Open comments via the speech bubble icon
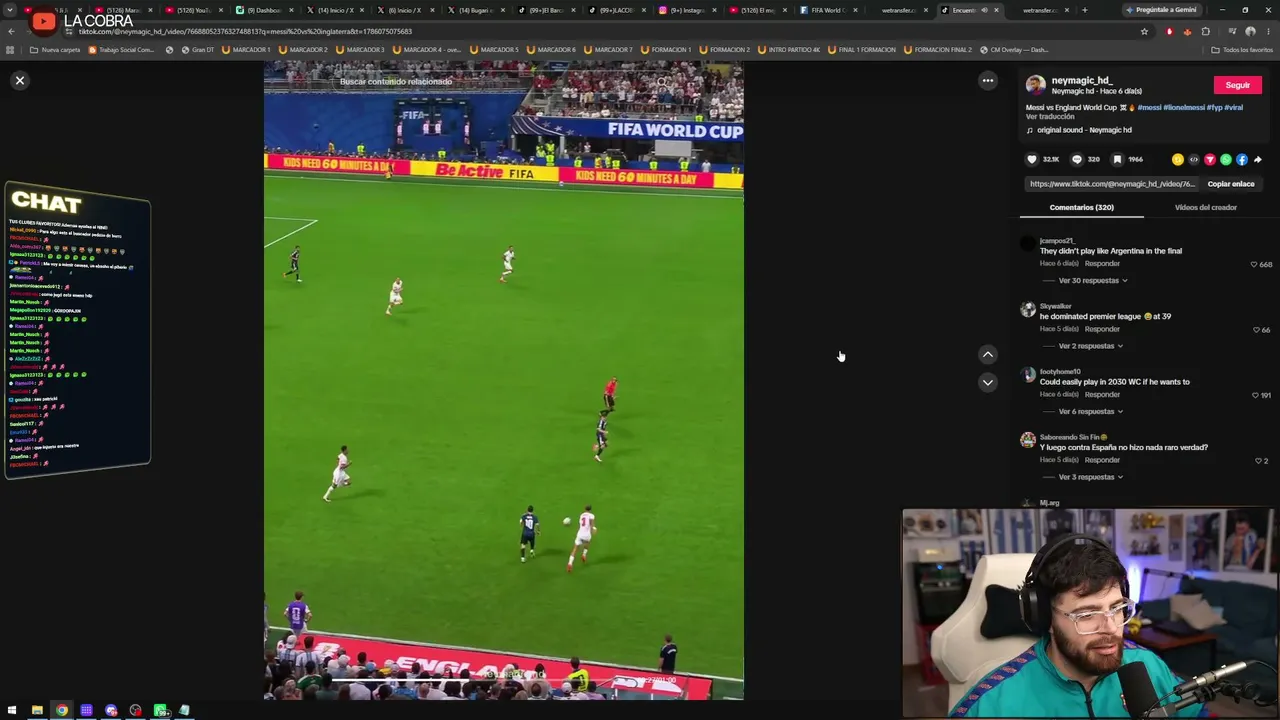1280x720 pixels. (x=1077, y=159)
